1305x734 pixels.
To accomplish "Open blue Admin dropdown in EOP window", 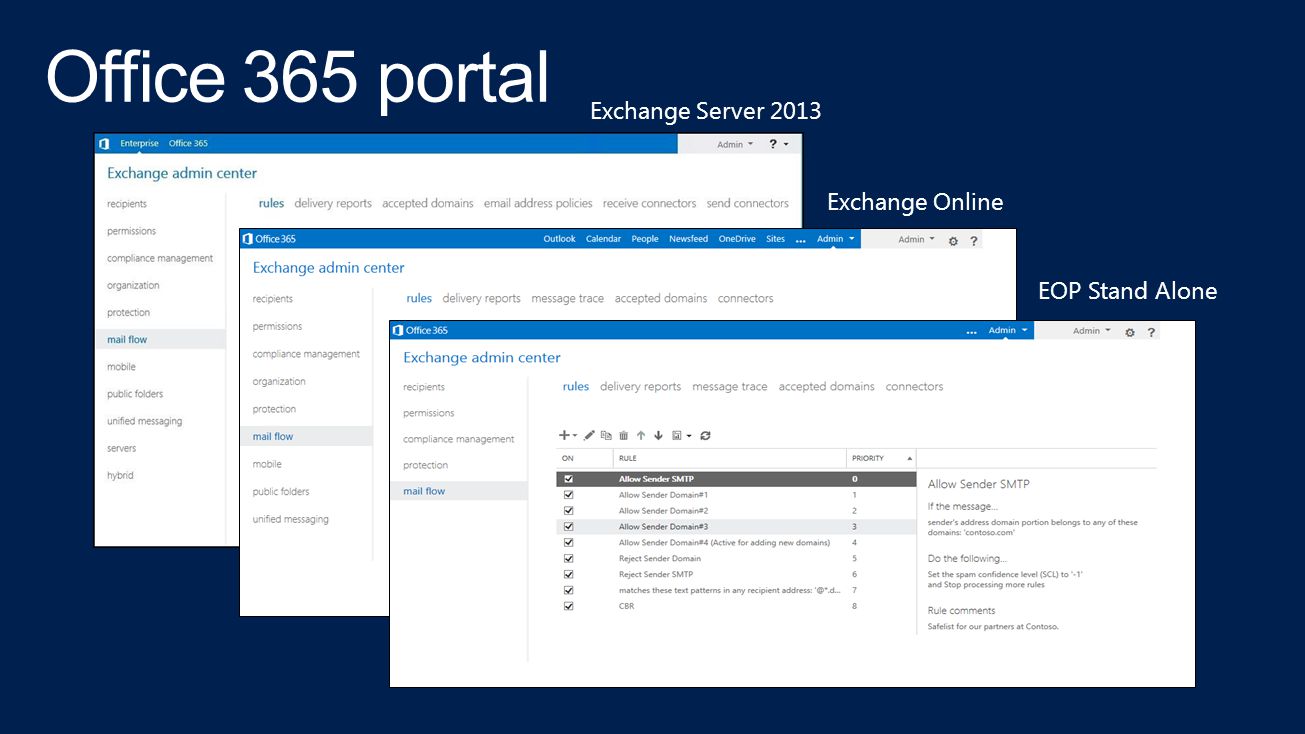I will pos(1008,330).
